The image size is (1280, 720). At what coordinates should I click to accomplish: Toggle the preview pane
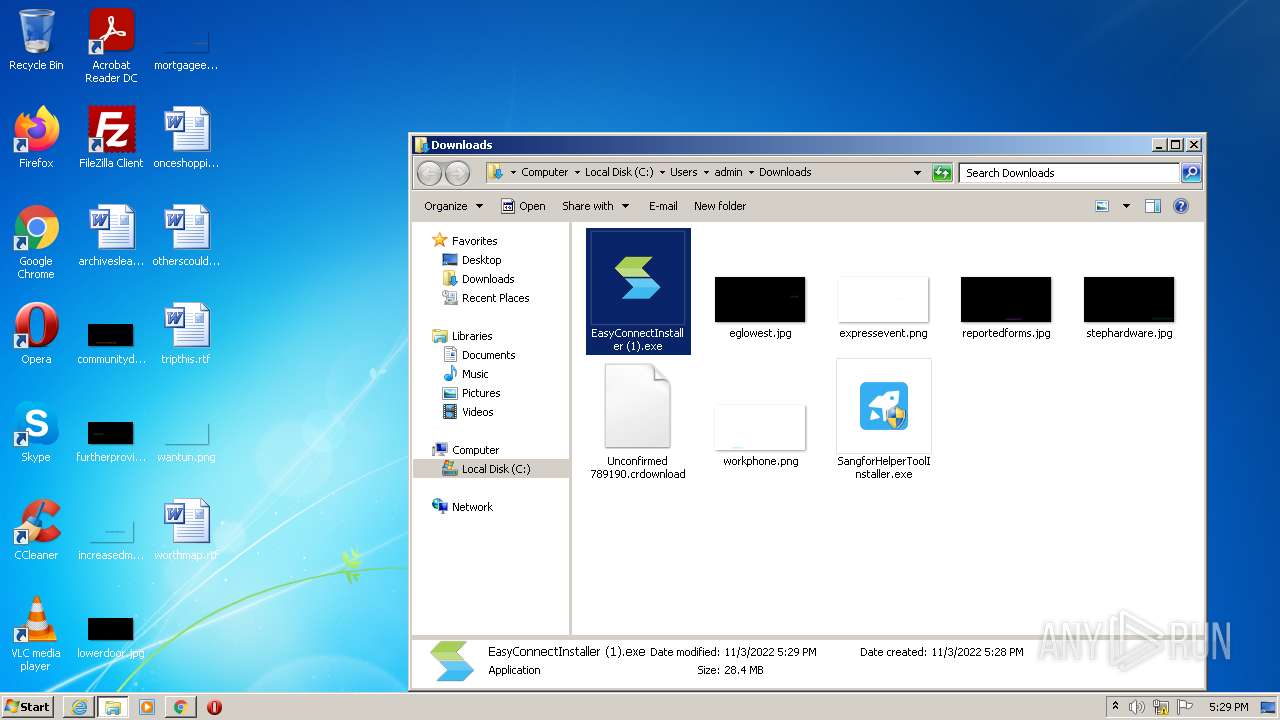click(x=1153, y=206)
